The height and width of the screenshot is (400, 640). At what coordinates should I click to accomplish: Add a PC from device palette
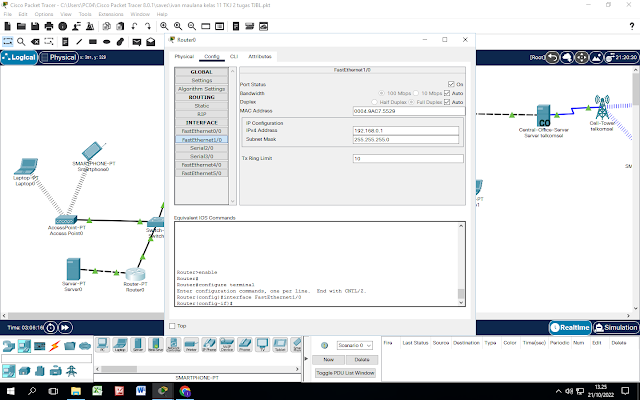point(102,345)
